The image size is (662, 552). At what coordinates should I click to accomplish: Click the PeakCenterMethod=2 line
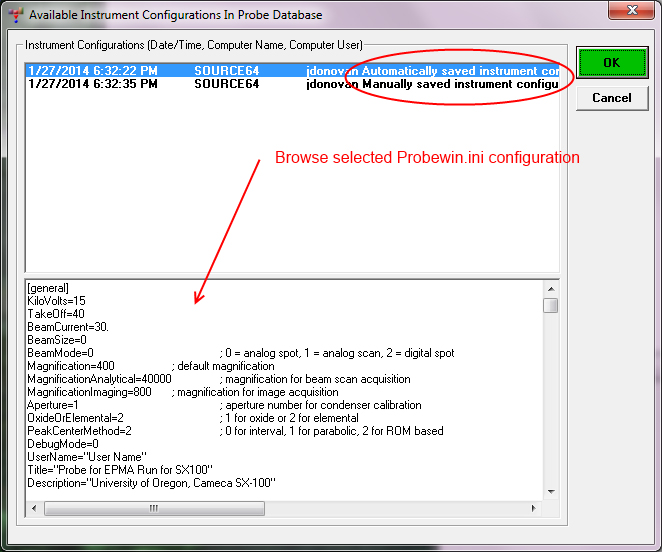pyautogui.click(x=79, y=431)
